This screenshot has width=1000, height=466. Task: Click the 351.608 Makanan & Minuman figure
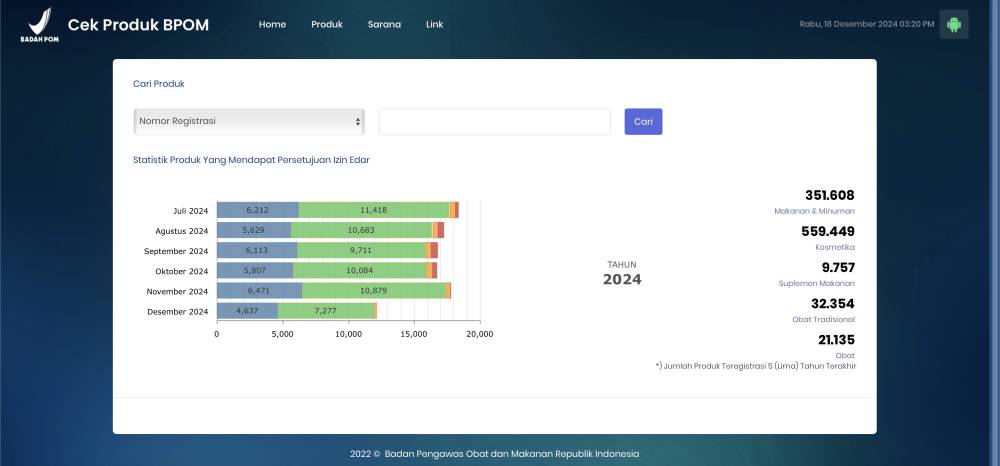tap(829, 195)
